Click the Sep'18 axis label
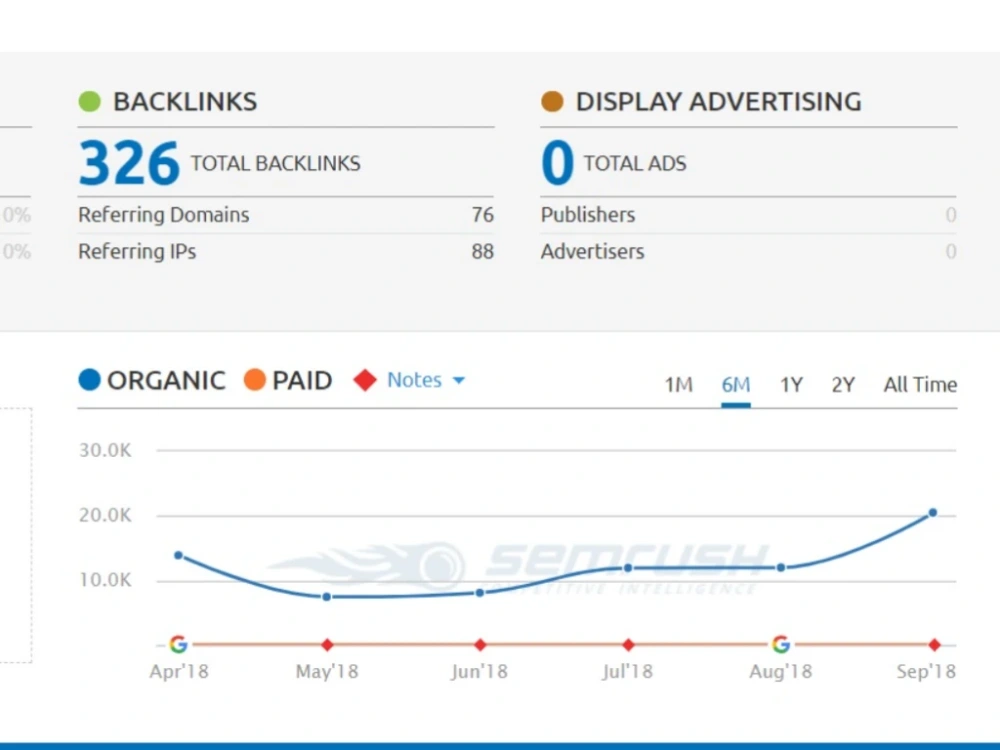The width and height of the screenshot is (1000, 750). (x=926, y=672)
